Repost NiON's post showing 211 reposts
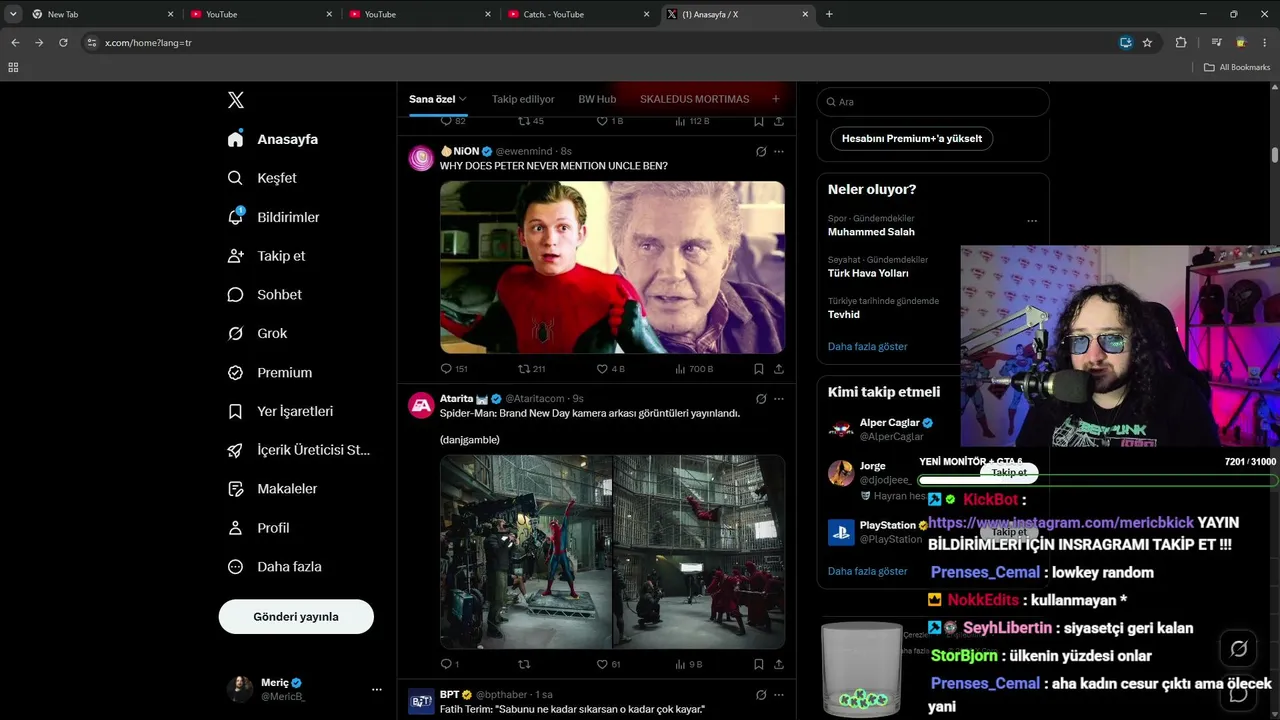Image resolution: width=1280 pixels, height=720 pixels. pyautogui.click(x=531, y=369)
